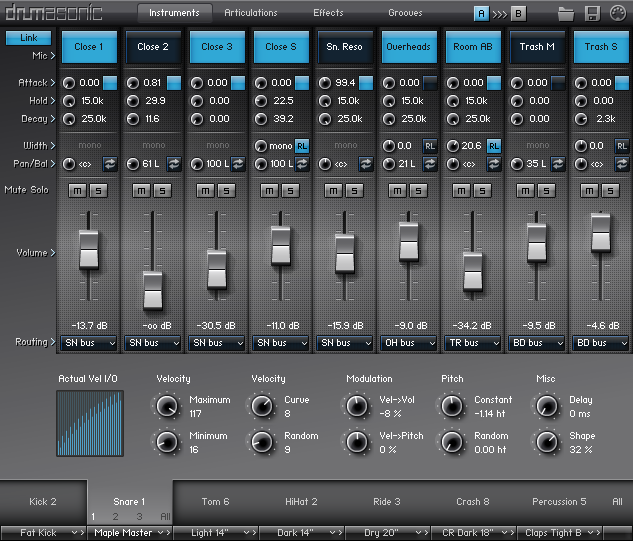Screen dimensions: 633x541
Task: Click the Velocity Minimum knob
Action: point(166,442)
